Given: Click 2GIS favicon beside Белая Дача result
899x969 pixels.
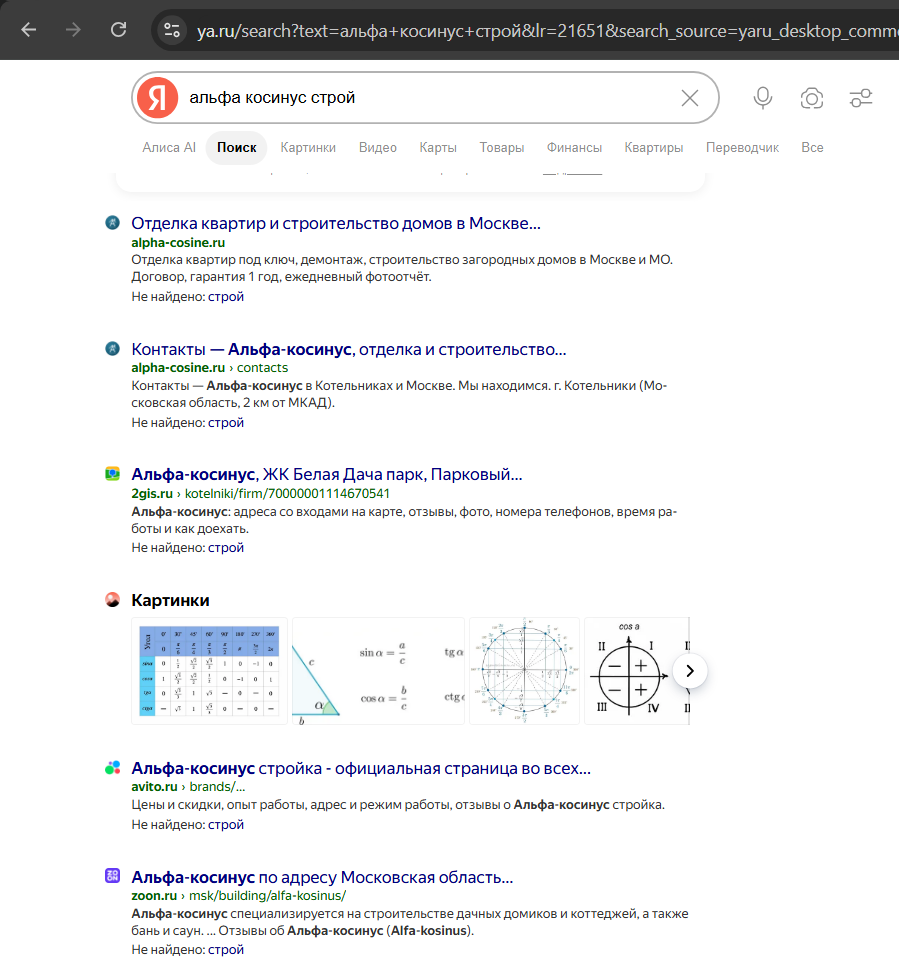Looking at the screenshot, I should [x=112, y=474].
